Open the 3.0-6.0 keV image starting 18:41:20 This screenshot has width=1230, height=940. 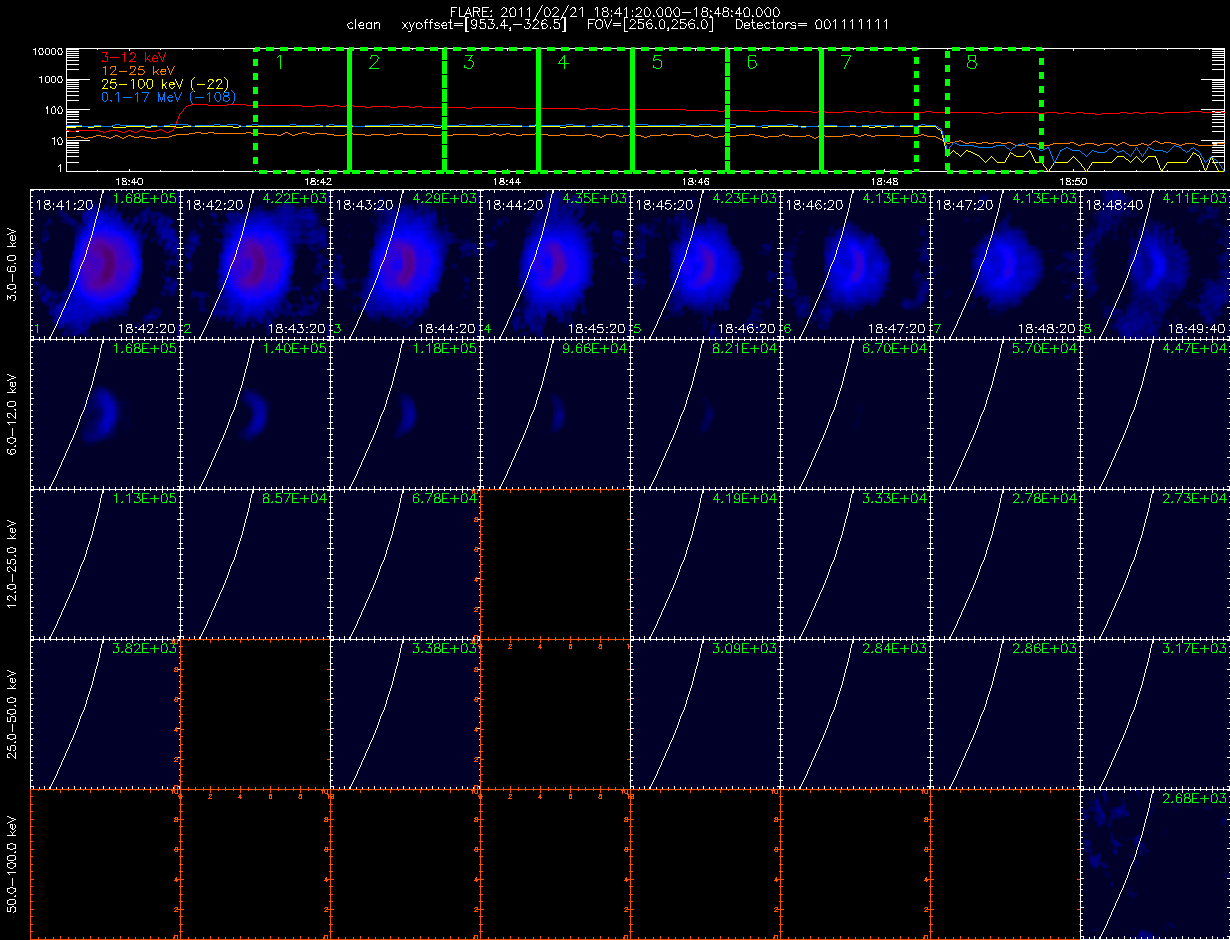(105, 263)
